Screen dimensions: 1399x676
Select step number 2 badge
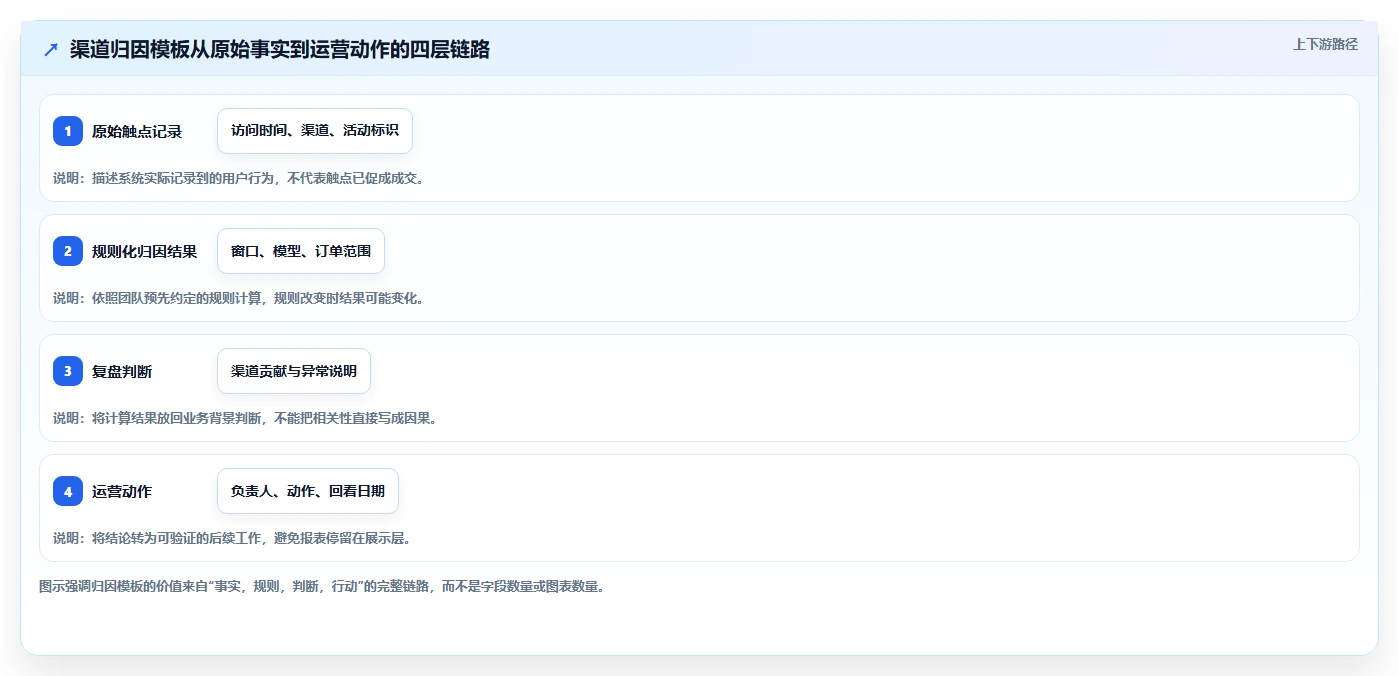pos(68,251)
